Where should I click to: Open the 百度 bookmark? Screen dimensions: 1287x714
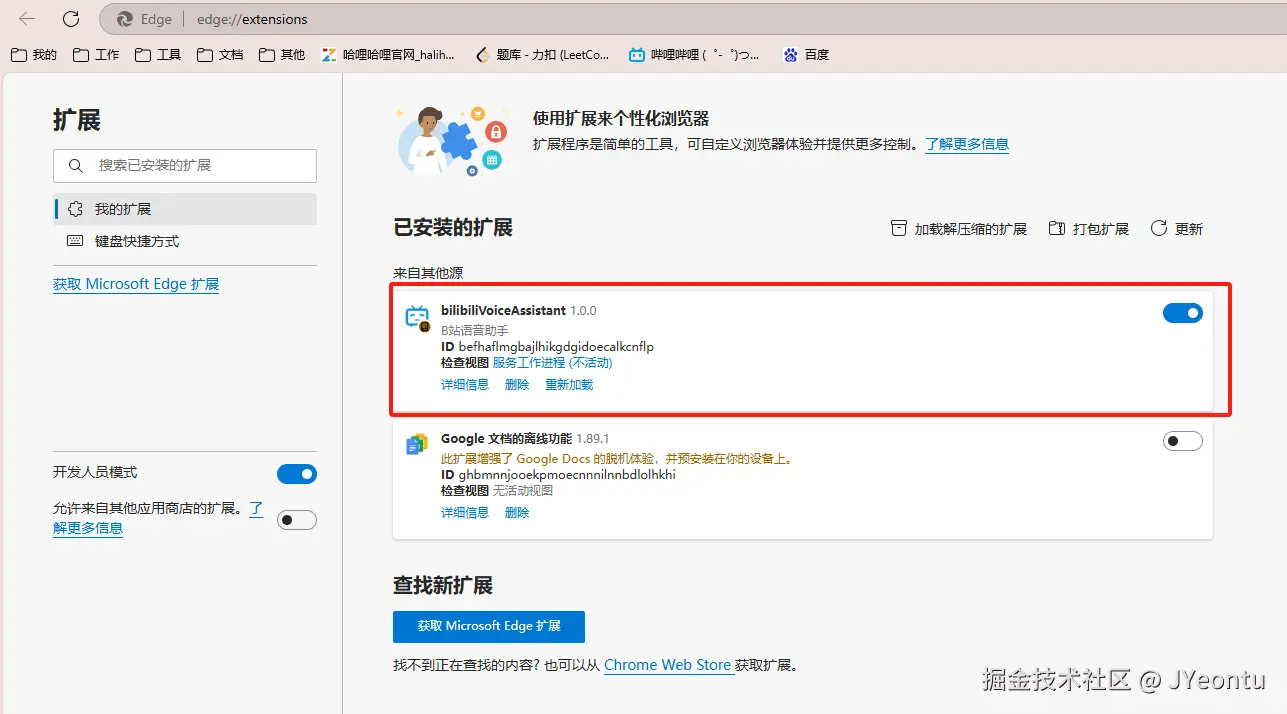806,55
